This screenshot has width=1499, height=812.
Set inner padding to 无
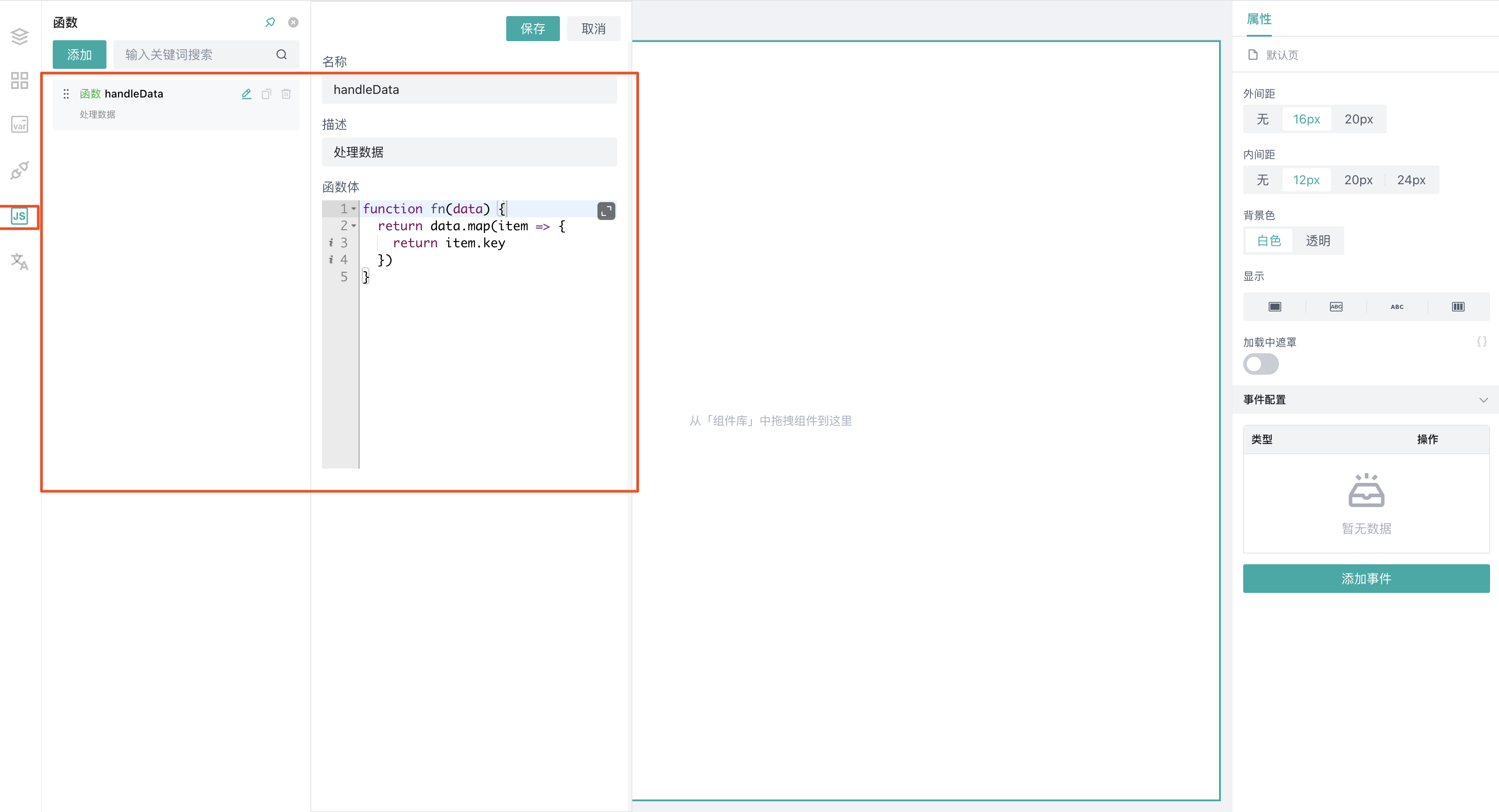point(1262,180)
